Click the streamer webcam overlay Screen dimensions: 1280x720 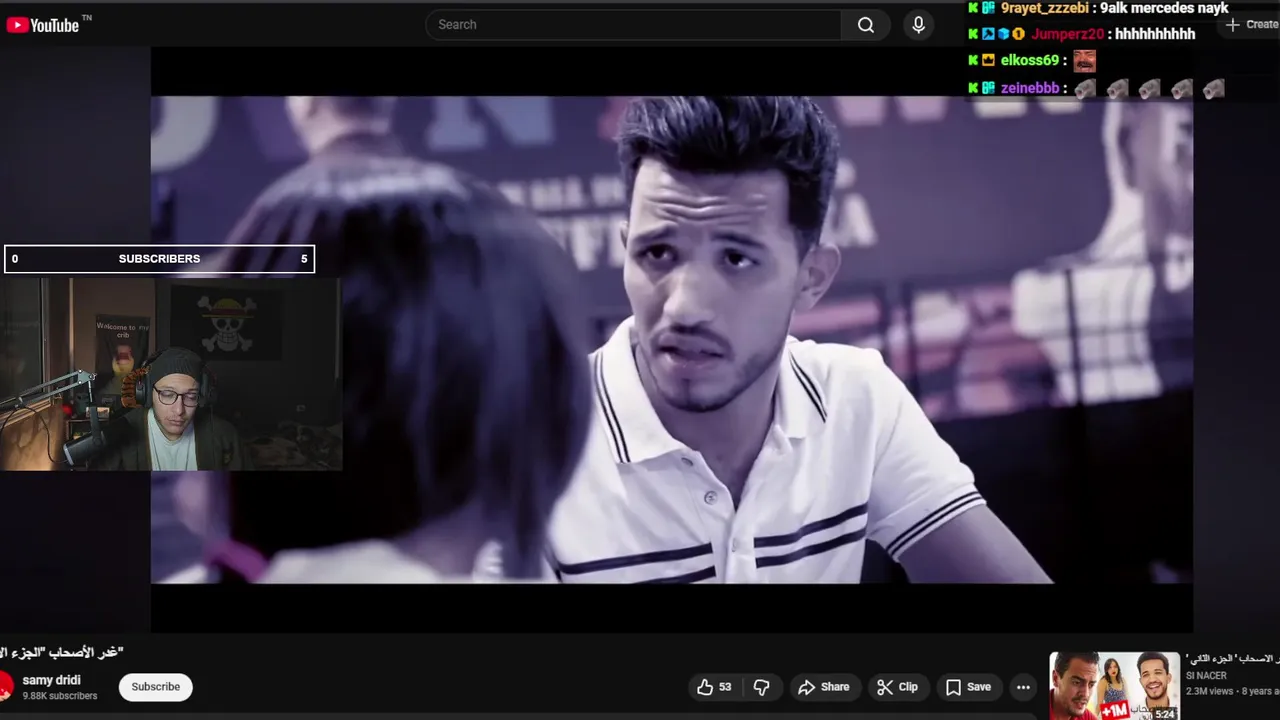[171, 374]
